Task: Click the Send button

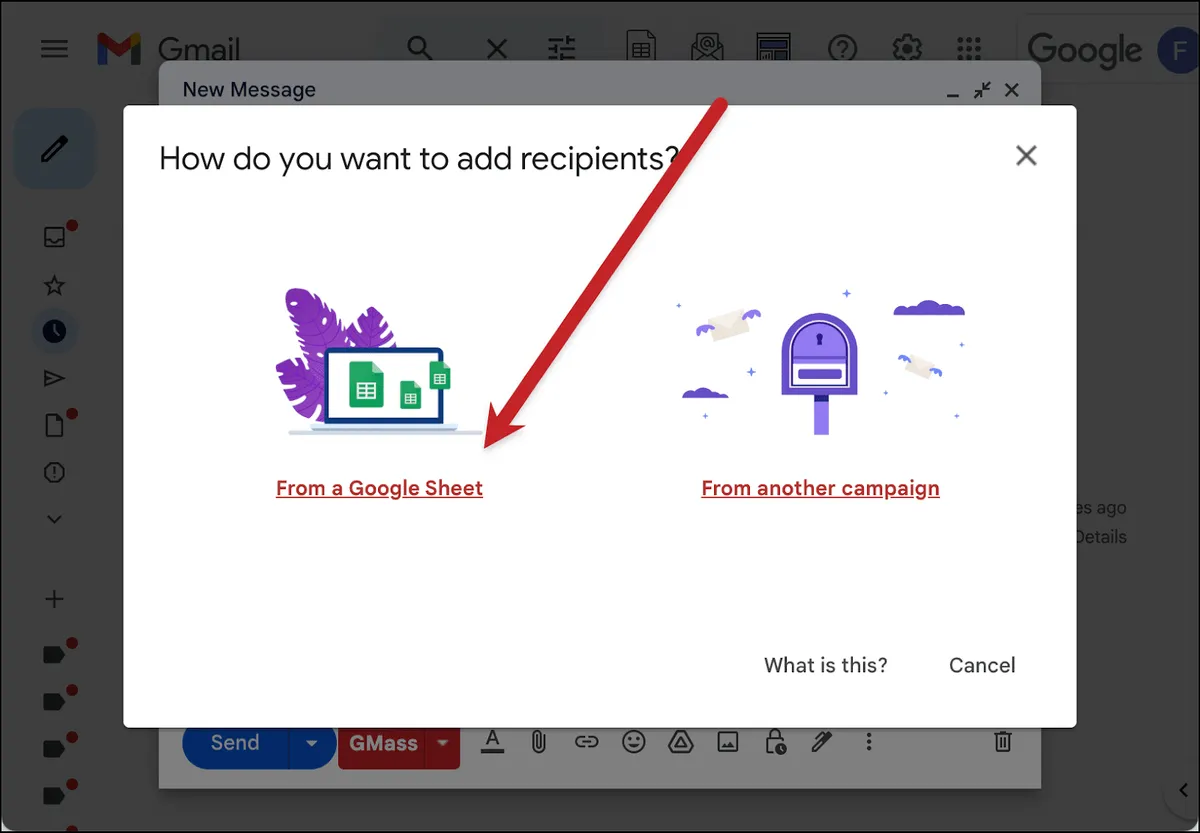Action: click(235, 743)
